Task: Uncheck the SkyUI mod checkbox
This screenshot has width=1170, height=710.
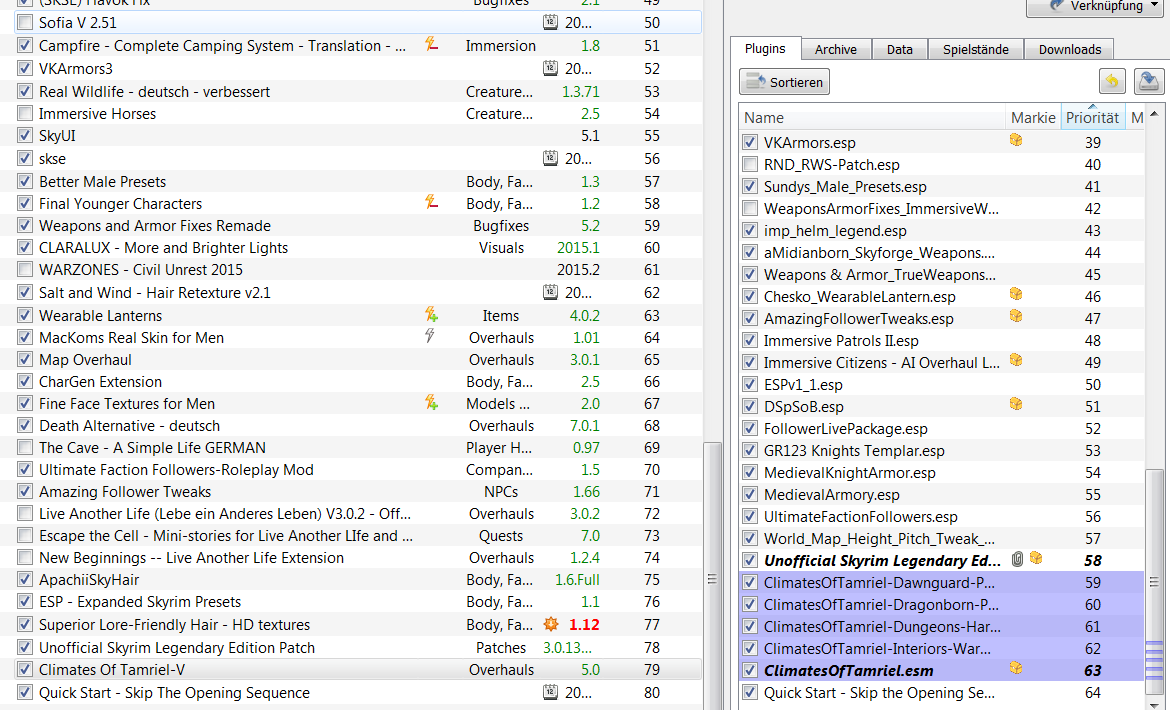Action: click(x=25, y=136)
